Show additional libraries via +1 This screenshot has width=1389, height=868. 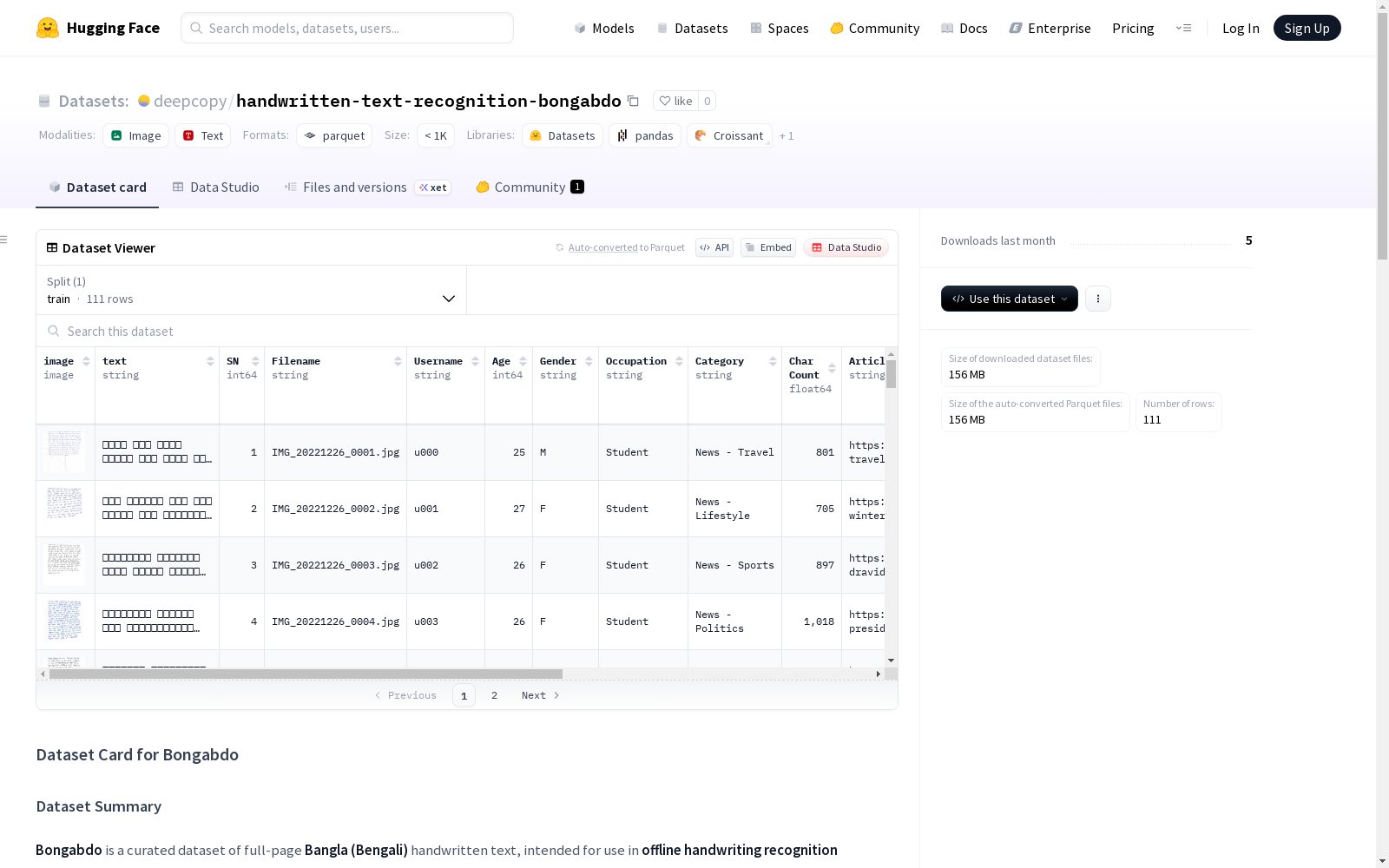[x=787, y=135]
